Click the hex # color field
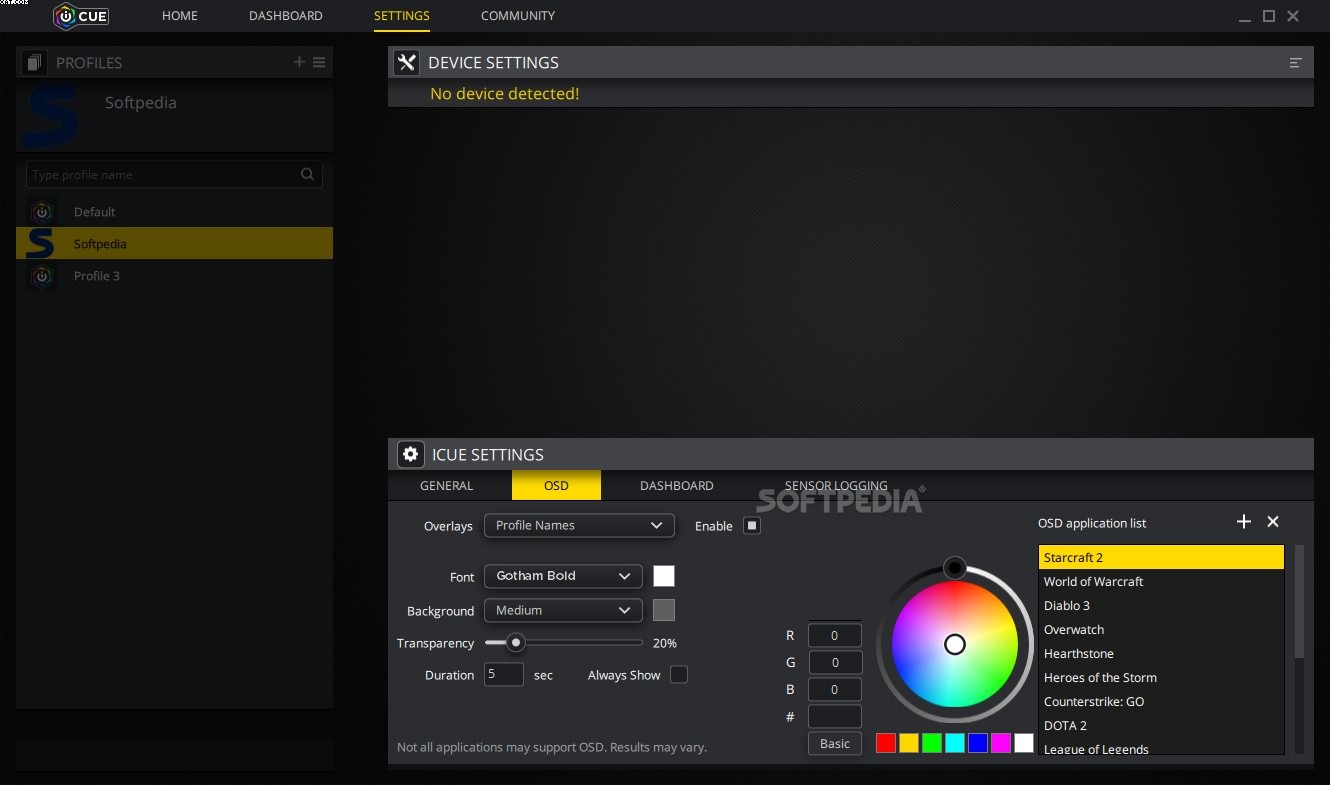1330x785 pixels. [x=835, y=716]
